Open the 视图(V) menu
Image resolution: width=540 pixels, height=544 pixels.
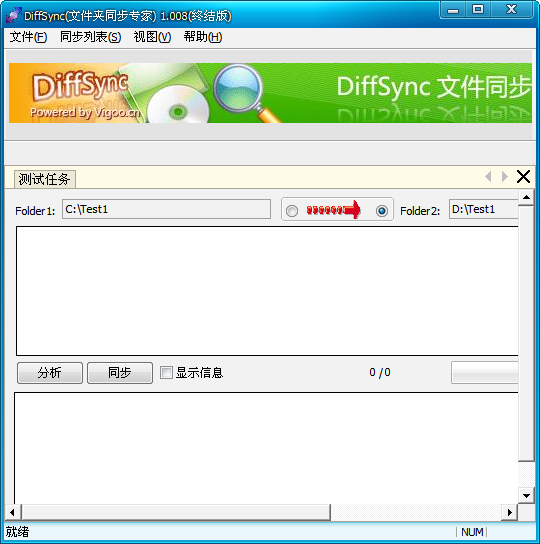152,37
